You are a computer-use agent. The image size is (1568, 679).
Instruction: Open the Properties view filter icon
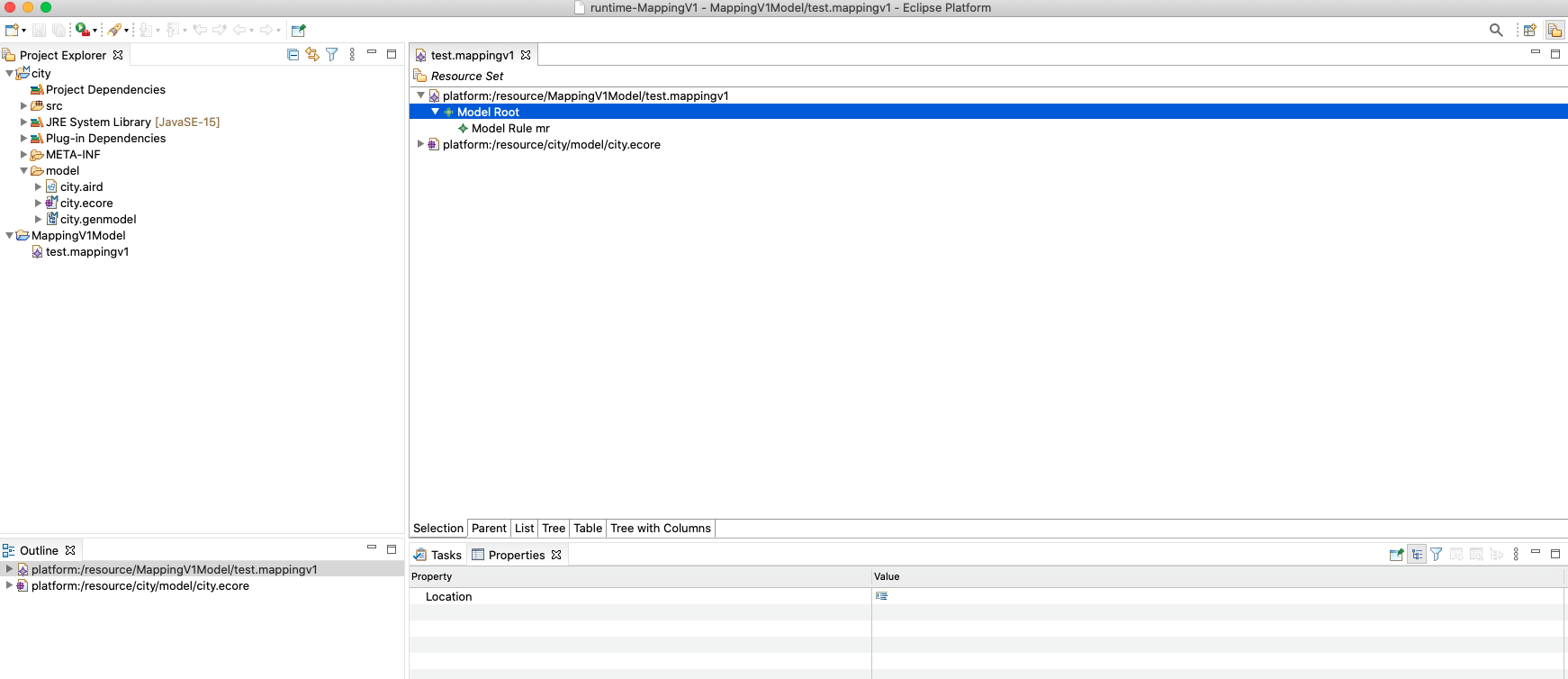[x=1437, y=555]
